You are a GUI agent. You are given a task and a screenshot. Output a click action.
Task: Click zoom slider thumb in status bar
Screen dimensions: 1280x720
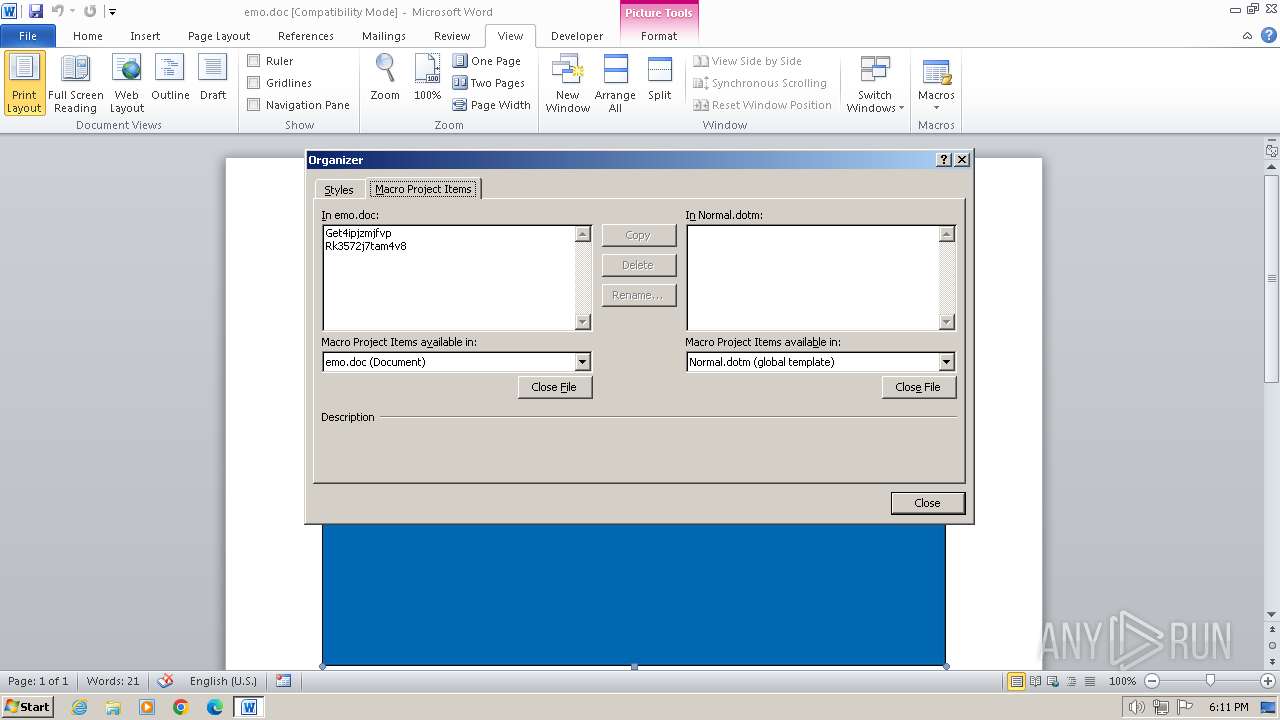click(x=1210, y=681)
